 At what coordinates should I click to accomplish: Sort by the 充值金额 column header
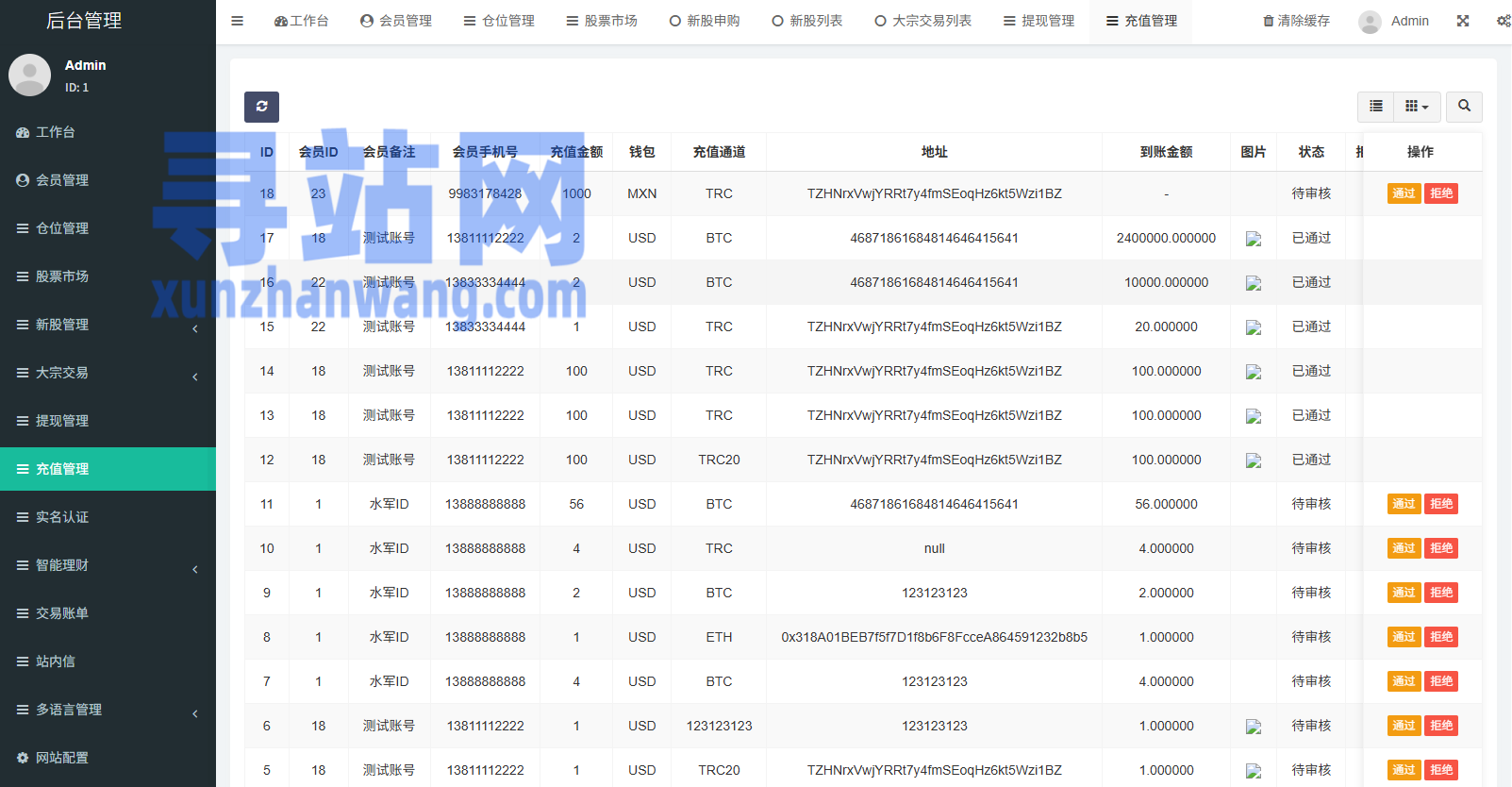(576, 152)
